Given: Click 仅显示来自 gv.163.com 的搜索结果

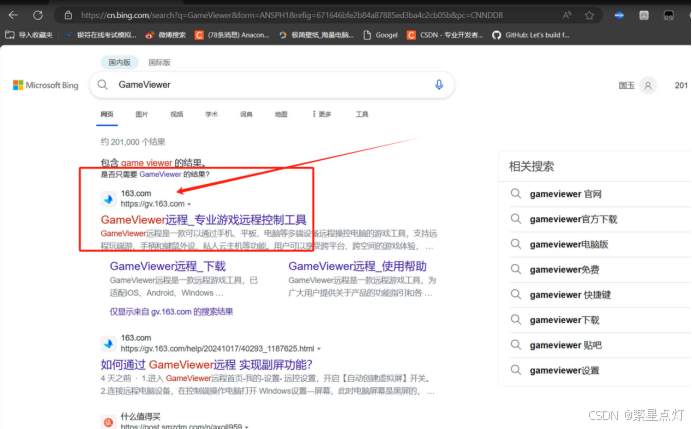Looking at the screenshot, I should [171, 312].
